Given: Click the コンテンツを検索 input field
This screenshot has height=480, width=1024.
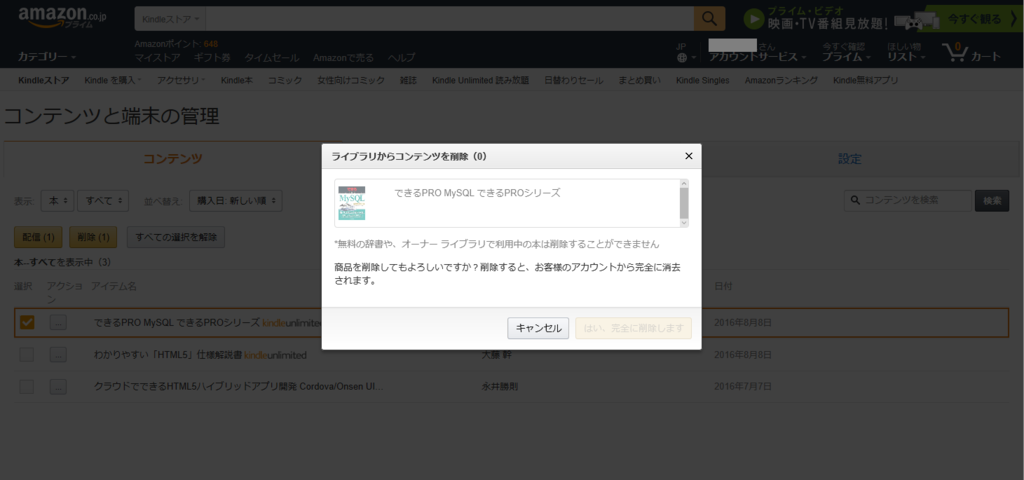Looking at the screenshot, I should click(907, 201).
